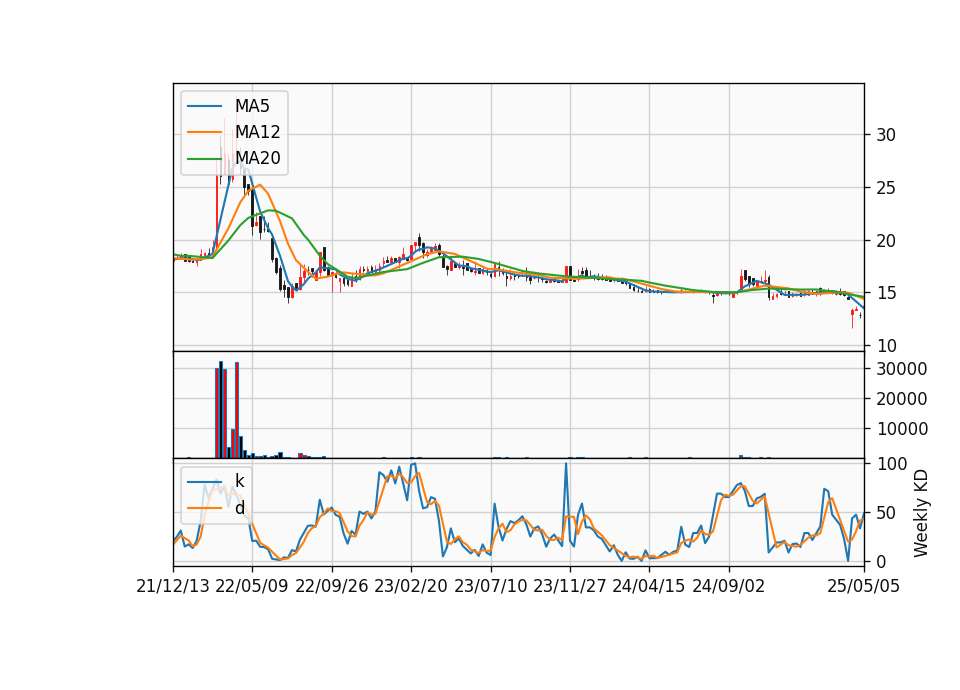Screen dimensions: 960x690
Task: Click the 21/12/13 date tick label
Action: click(x=173, y=586)
